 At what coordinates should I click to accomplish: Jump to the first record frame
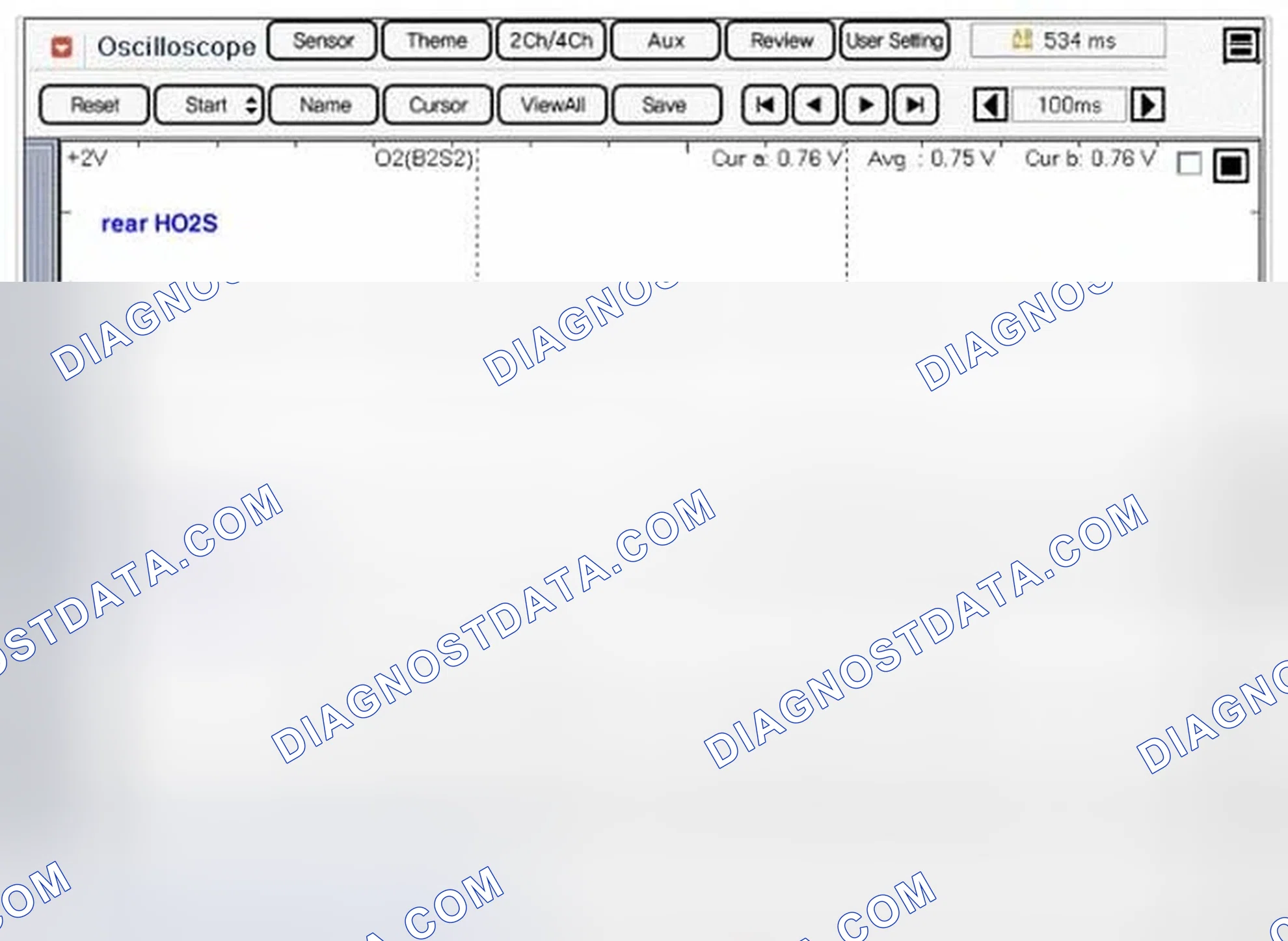tap(764, 105)
